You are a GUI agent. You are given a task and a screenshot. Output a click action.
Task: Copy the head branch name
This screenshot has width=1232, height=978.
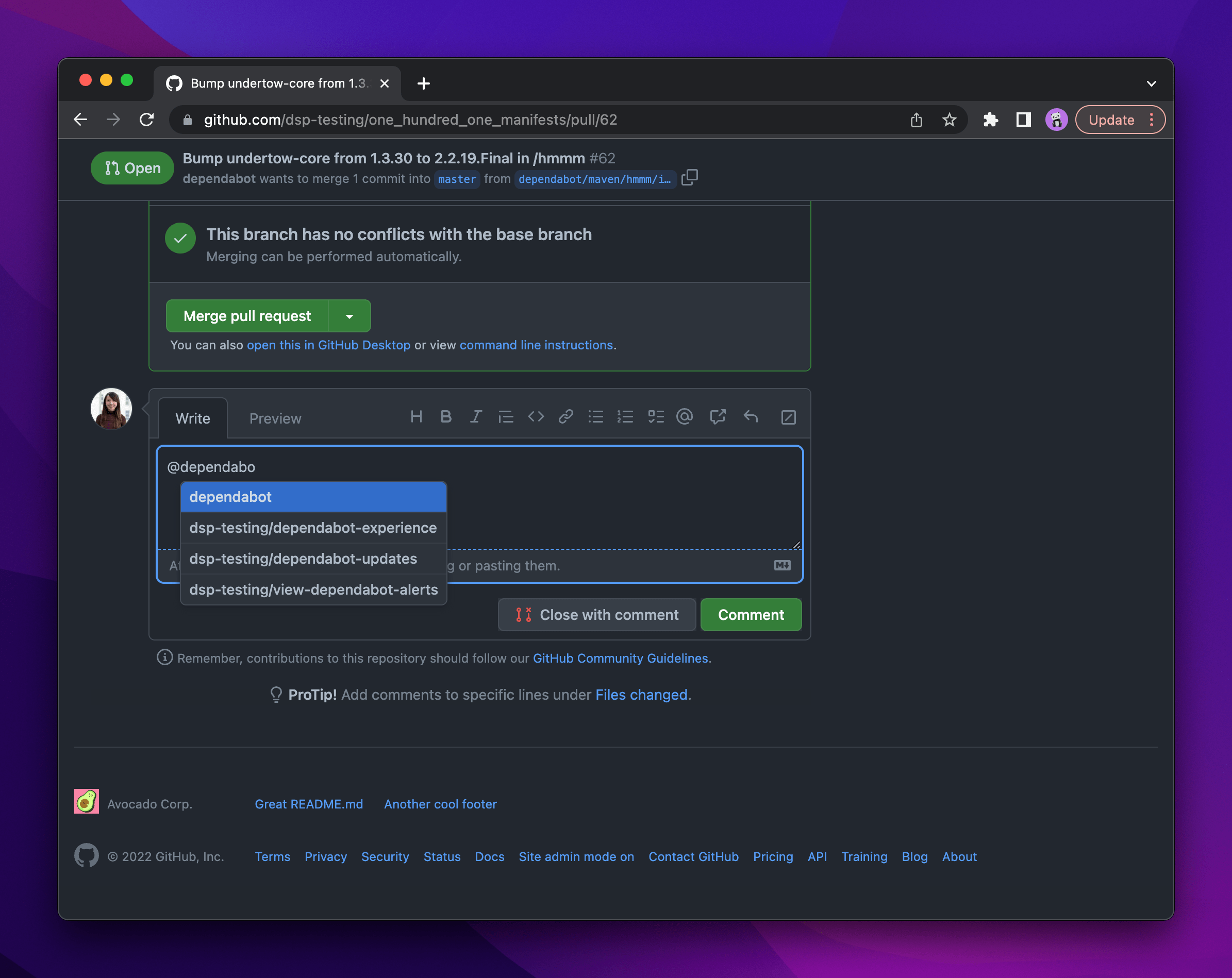coord(690,178)
